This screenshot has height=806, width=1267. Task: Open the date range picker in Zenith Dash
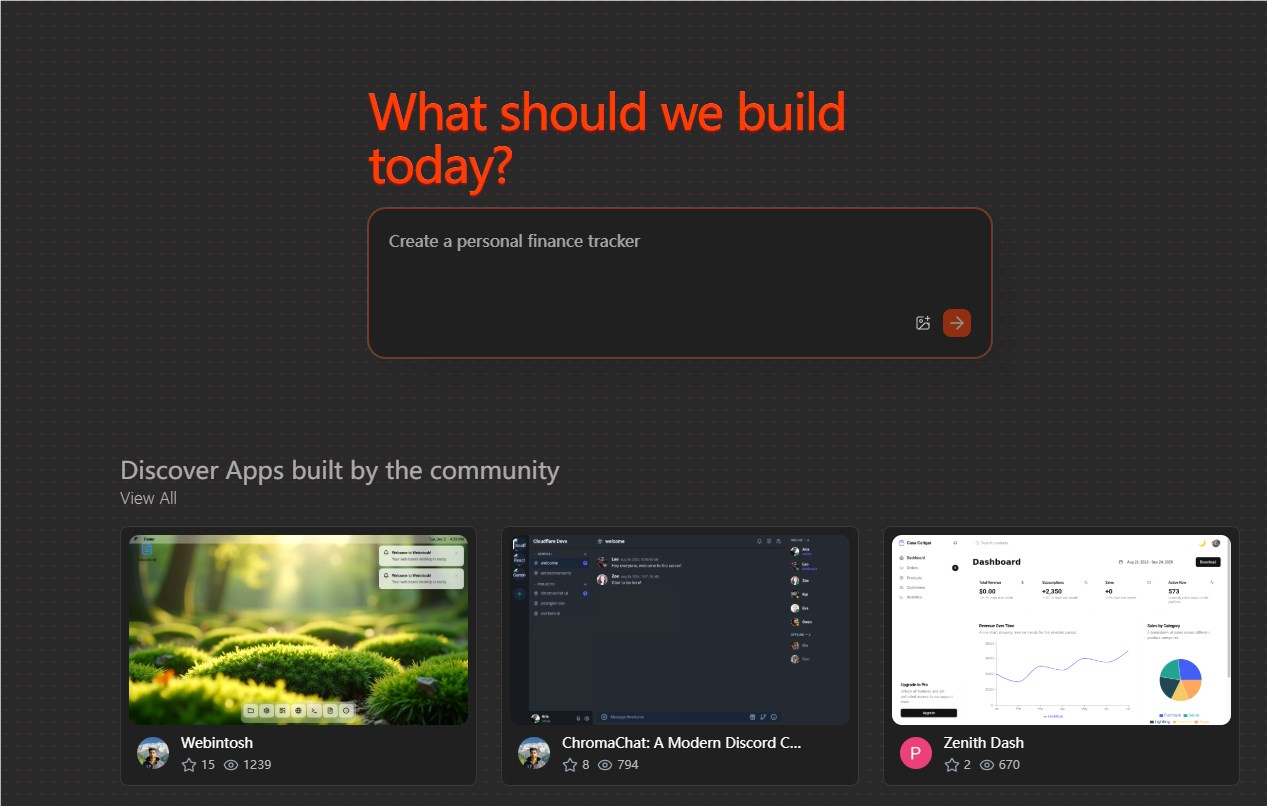coord(1147,562)
